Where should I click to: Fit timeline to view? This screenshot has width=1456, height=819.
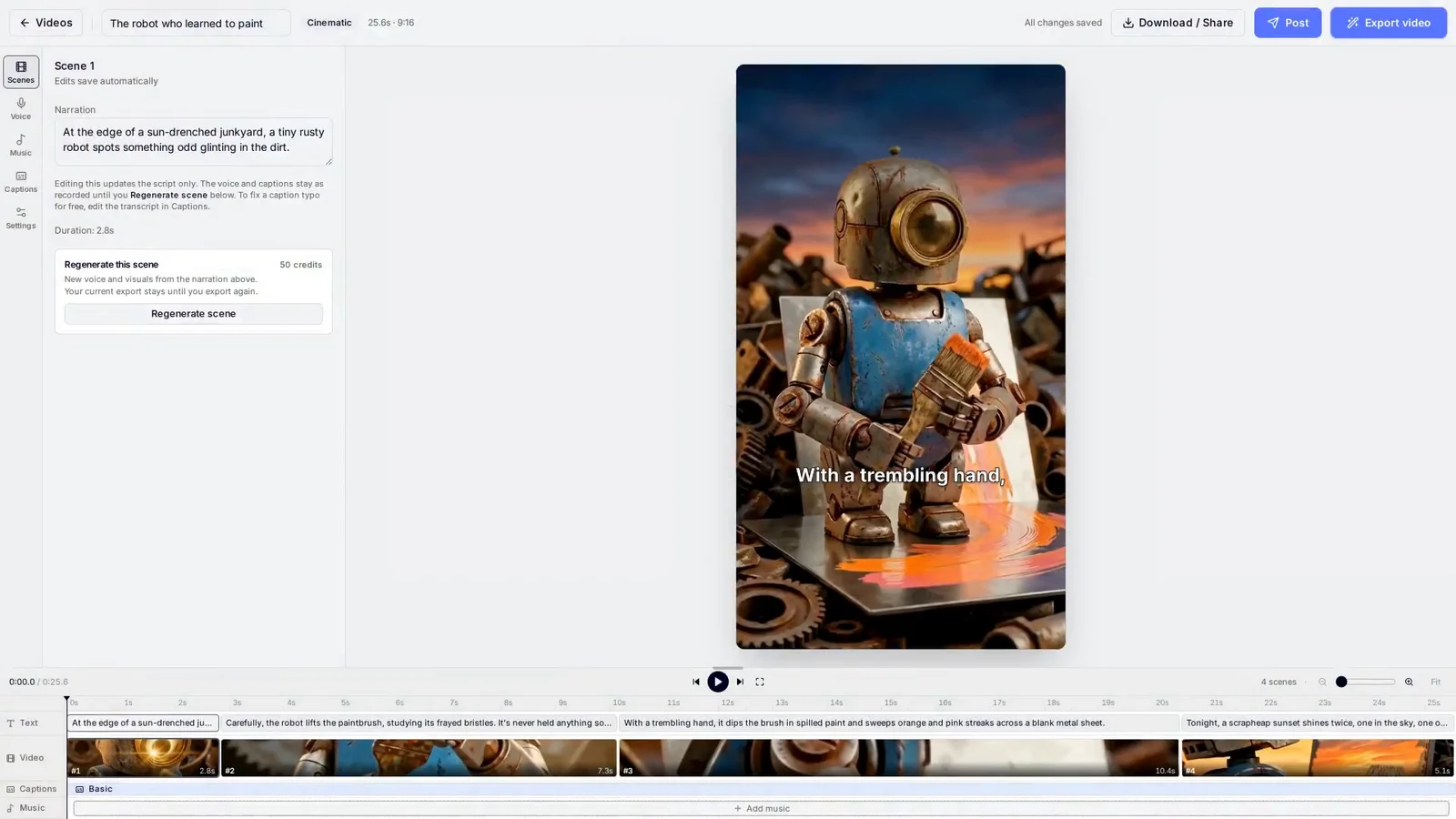1435,682
